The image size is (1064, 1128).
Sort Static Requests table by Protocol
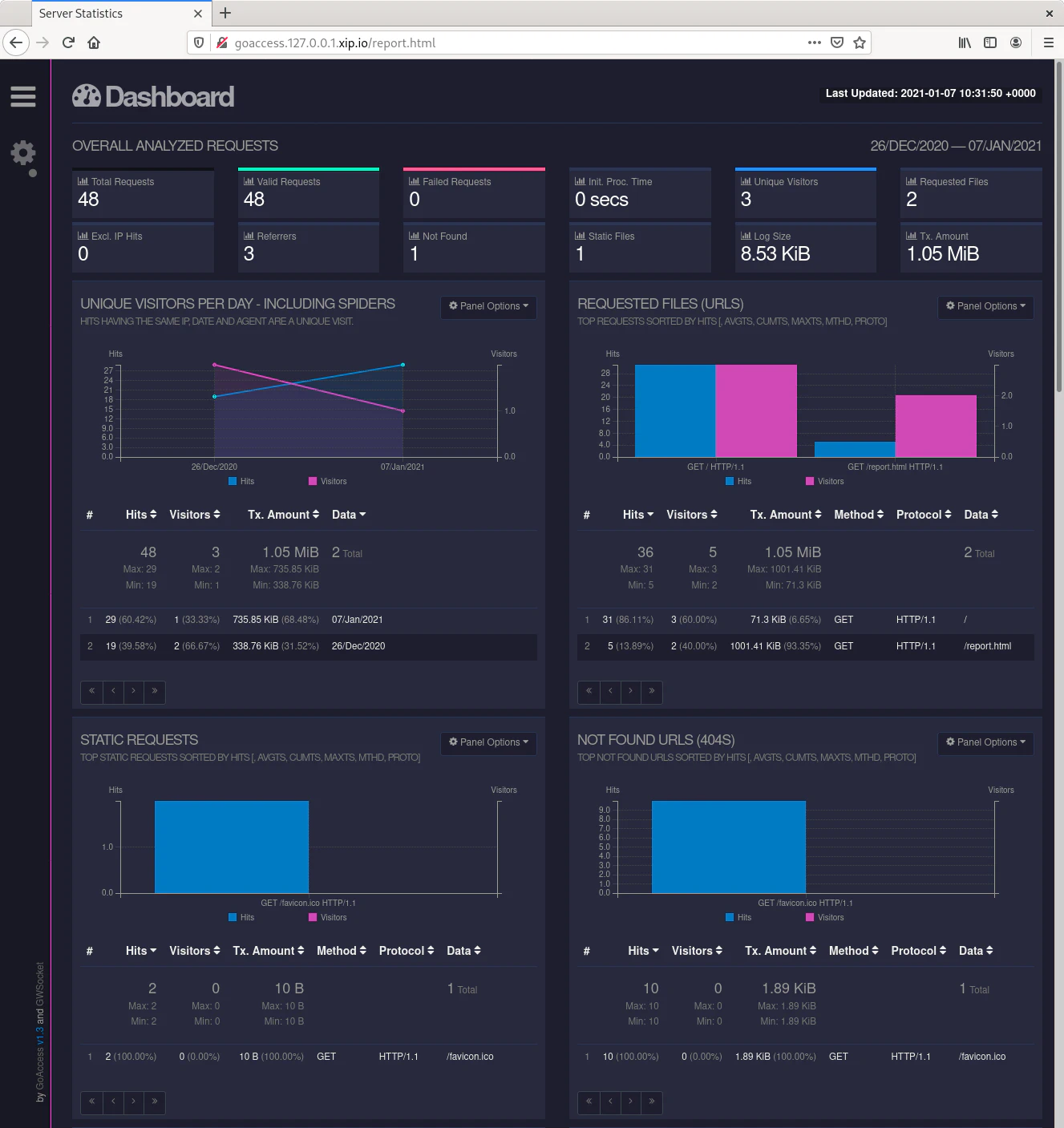pyautogui.click(x=407, y=951)
